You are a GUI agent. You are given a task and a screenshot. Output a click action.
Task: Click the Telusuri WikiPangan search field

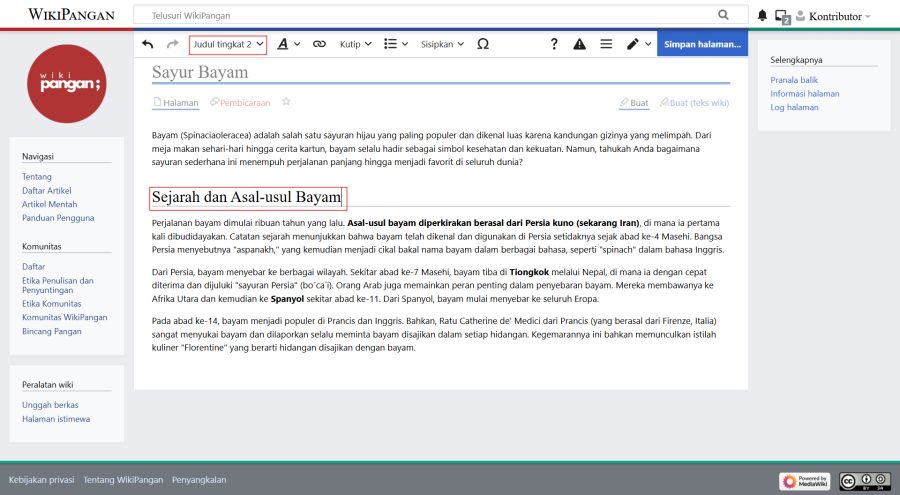pyautogui.click(x=430, y=16)
